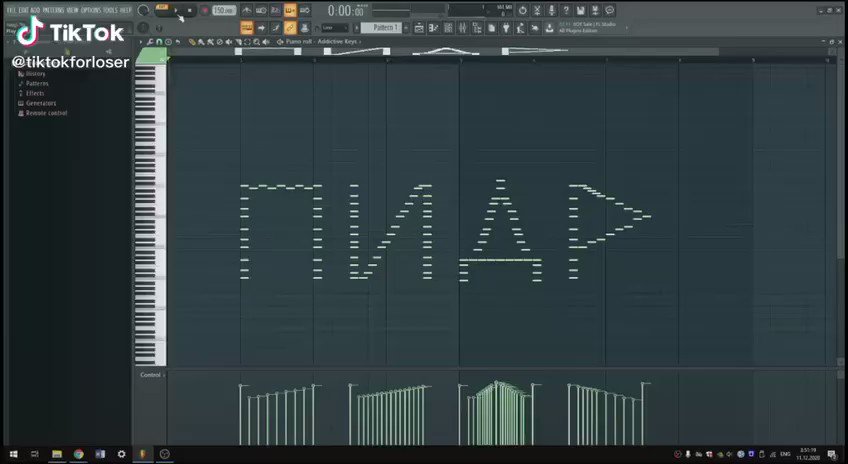Screen dimensions: 848x464
Task: Click the FL Studio news panel text
Action: click(x=587, y=28)
